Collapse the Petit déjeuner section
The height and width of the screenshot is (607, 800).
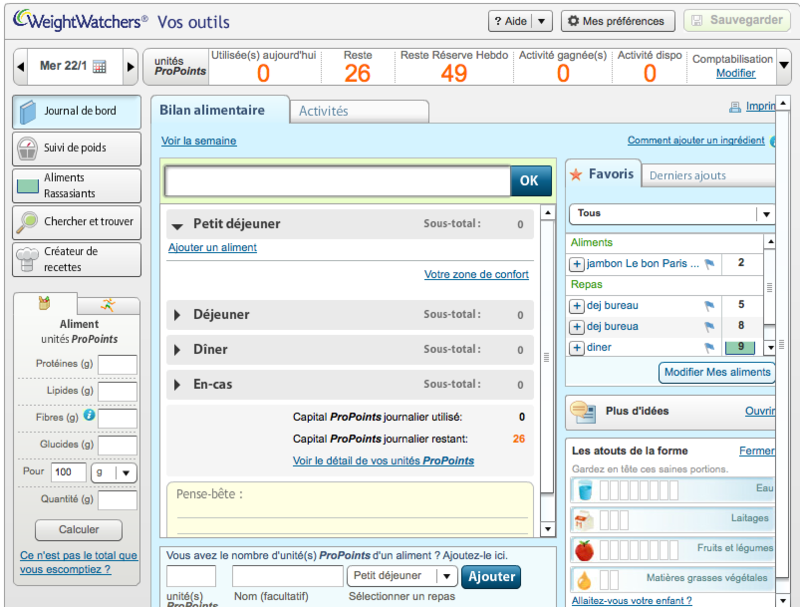(x=178, y=225)
